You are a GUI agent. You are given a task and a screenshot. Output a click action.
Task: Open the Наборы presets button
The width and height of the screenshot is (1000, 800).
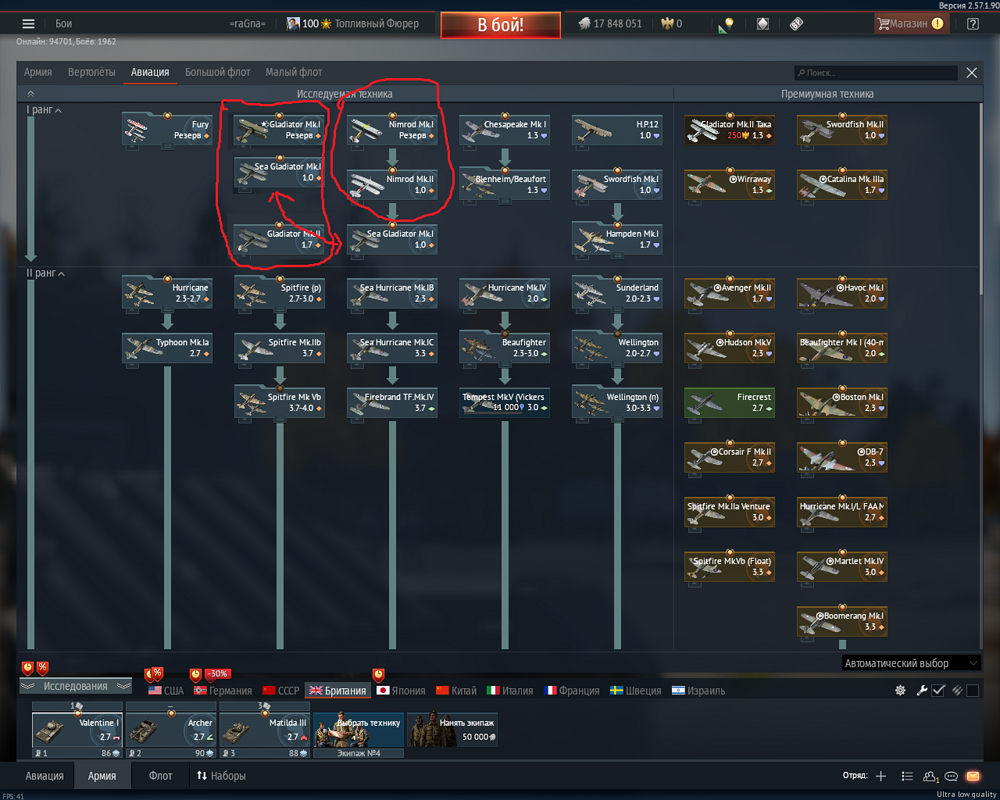(221, 776)
